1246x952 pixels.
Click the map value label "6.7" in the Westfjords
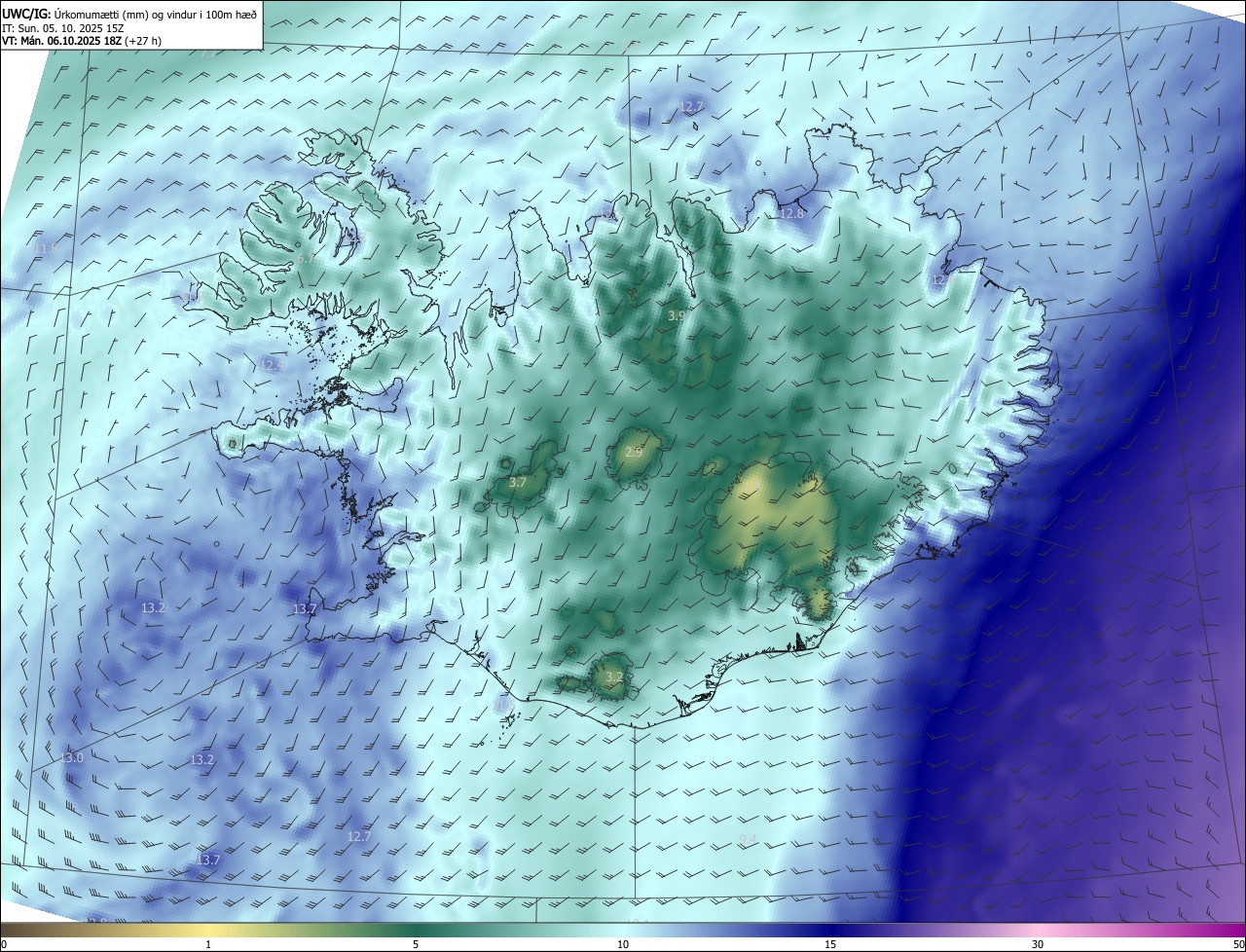(x=307, y=259)
